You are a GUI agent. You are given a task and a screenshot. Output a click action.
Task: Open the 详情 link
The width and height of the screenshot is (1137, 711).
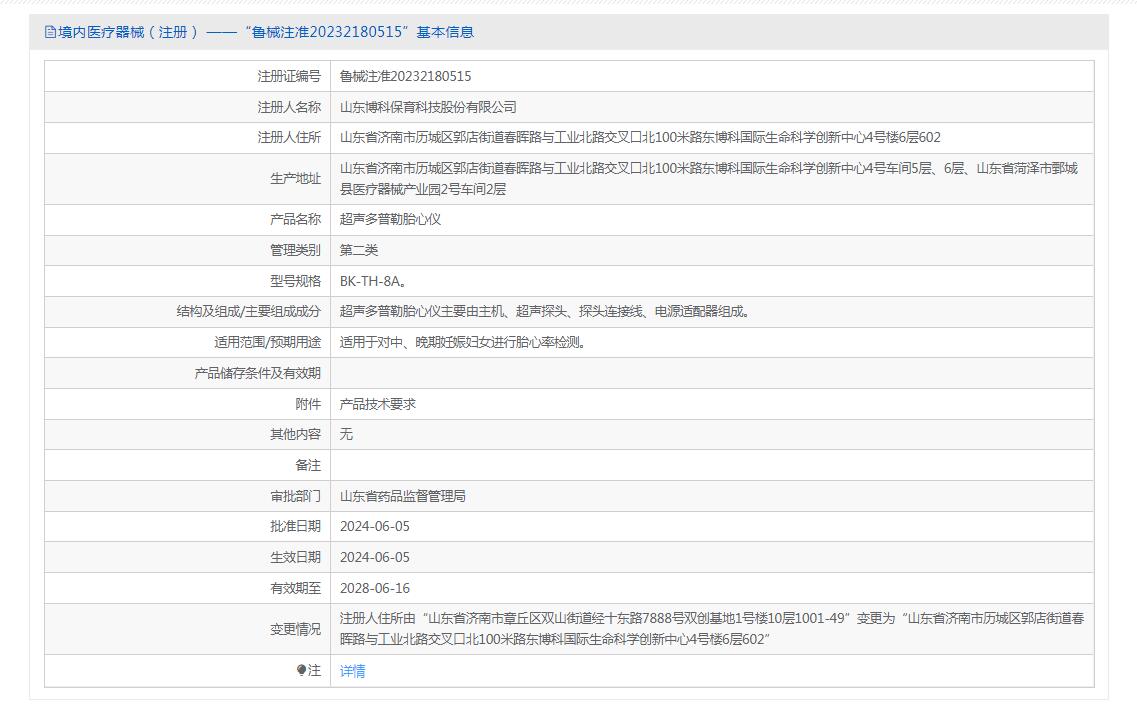[352, 671]
